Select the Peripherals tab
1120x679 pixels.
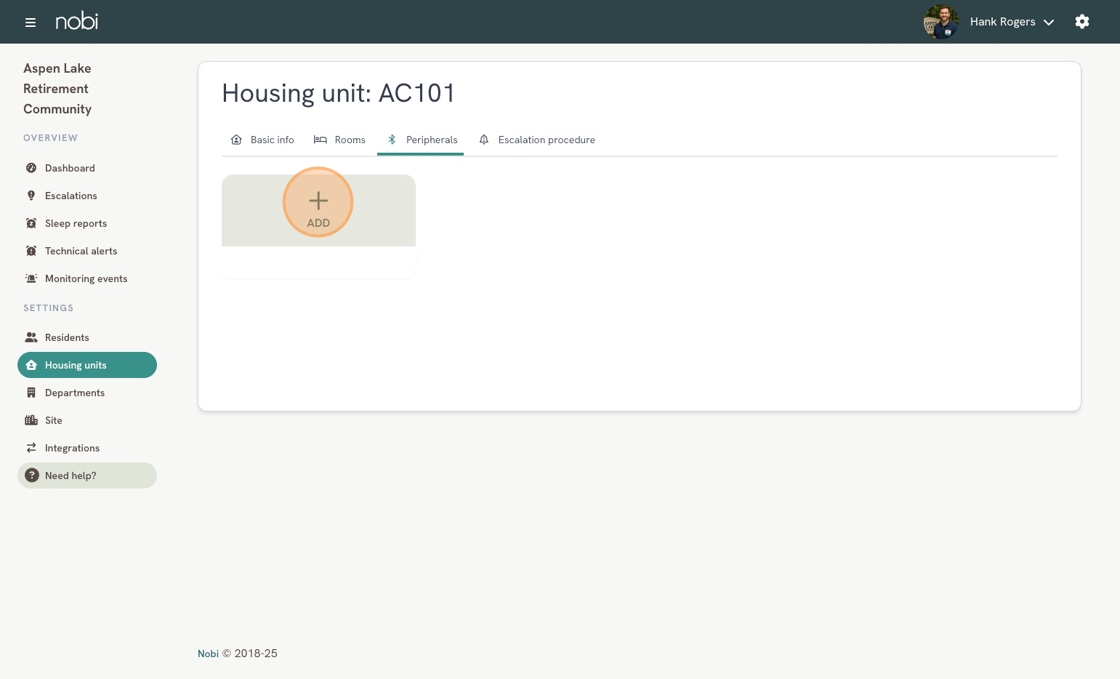(x=421, y=140)
